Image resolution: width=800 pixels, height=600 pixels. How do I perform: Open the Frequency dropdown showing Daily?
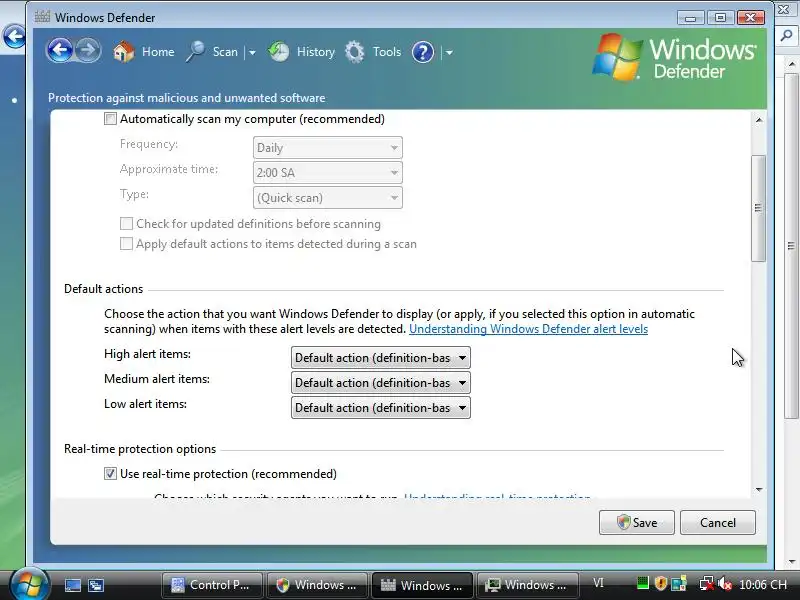click(328, 147)
